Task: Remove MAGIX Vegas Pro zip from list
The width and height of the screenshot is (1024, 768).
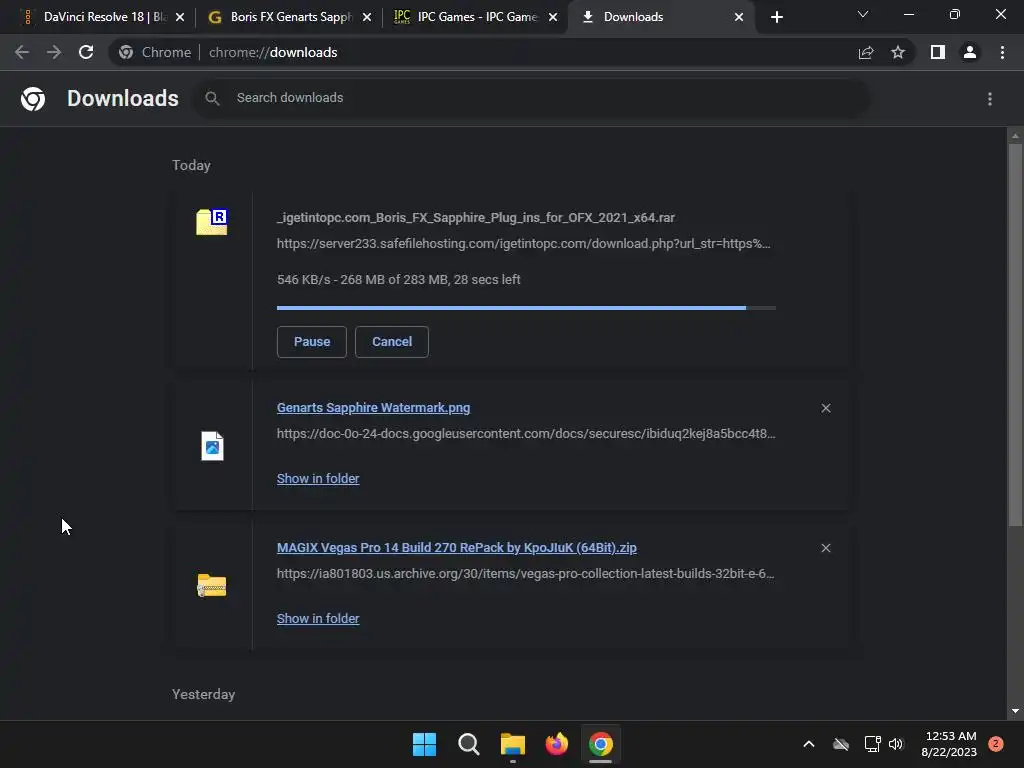Action: pyautogui.click(x=826, y=548)
